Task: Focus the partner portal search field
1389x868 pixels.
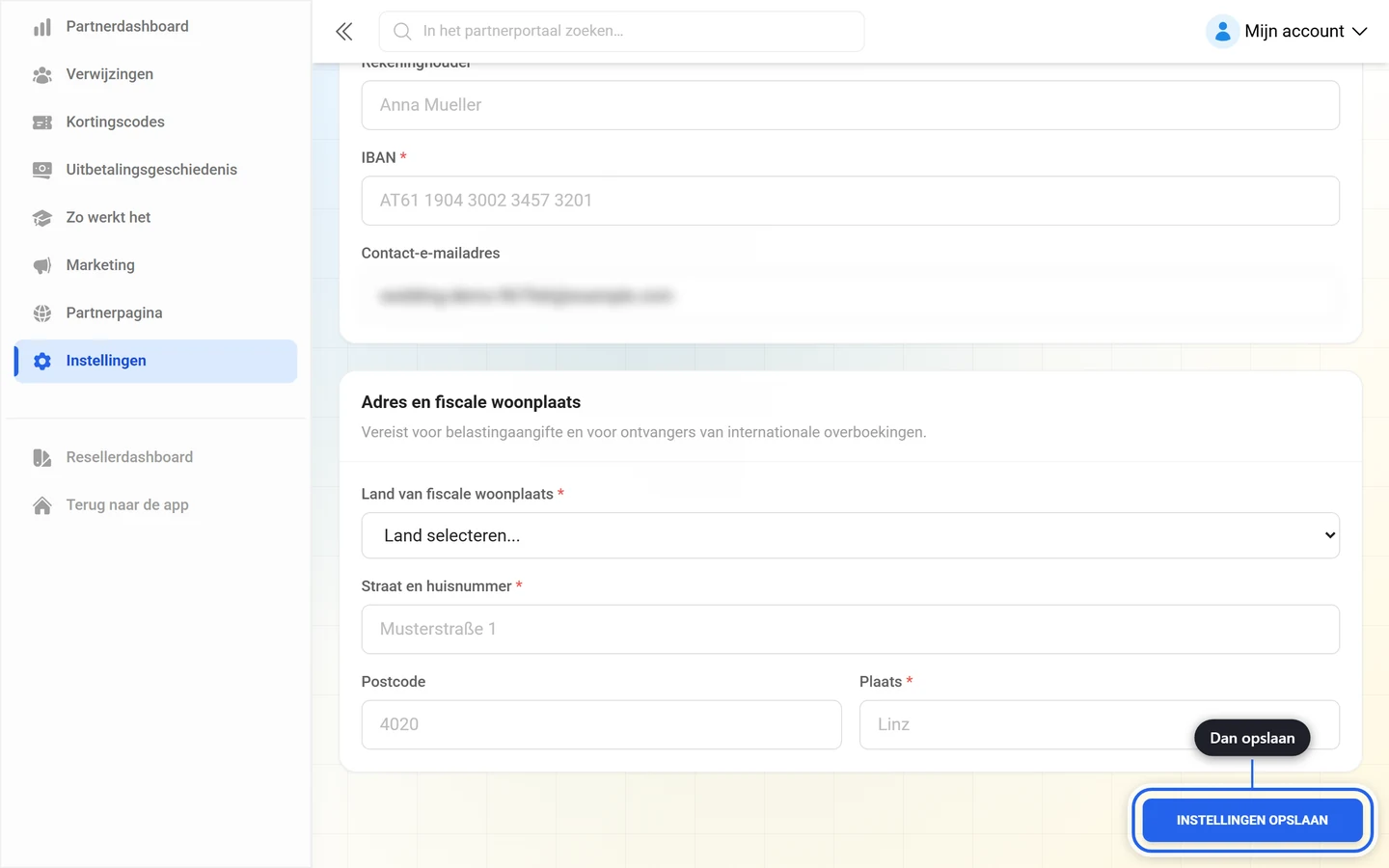Action: (x=621, y=32)
